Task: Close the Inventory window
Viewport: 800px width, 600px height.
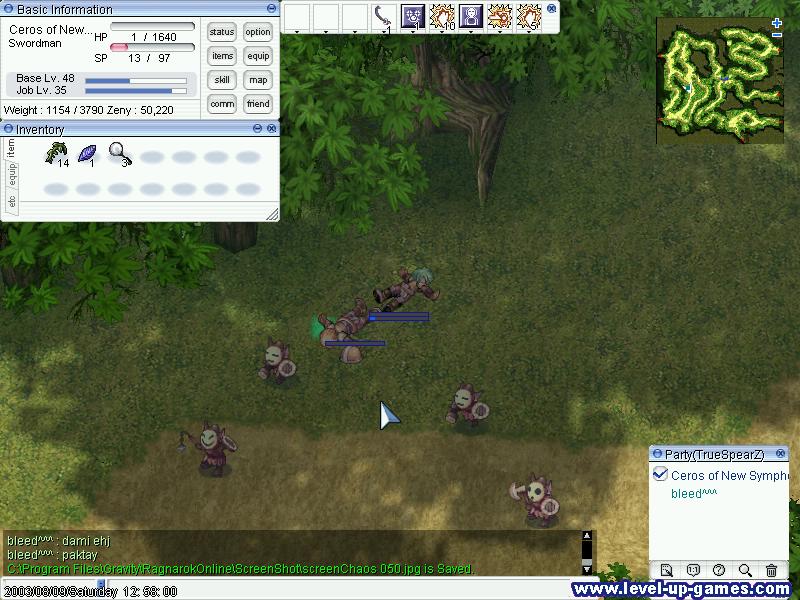Action: coord(271,129)
